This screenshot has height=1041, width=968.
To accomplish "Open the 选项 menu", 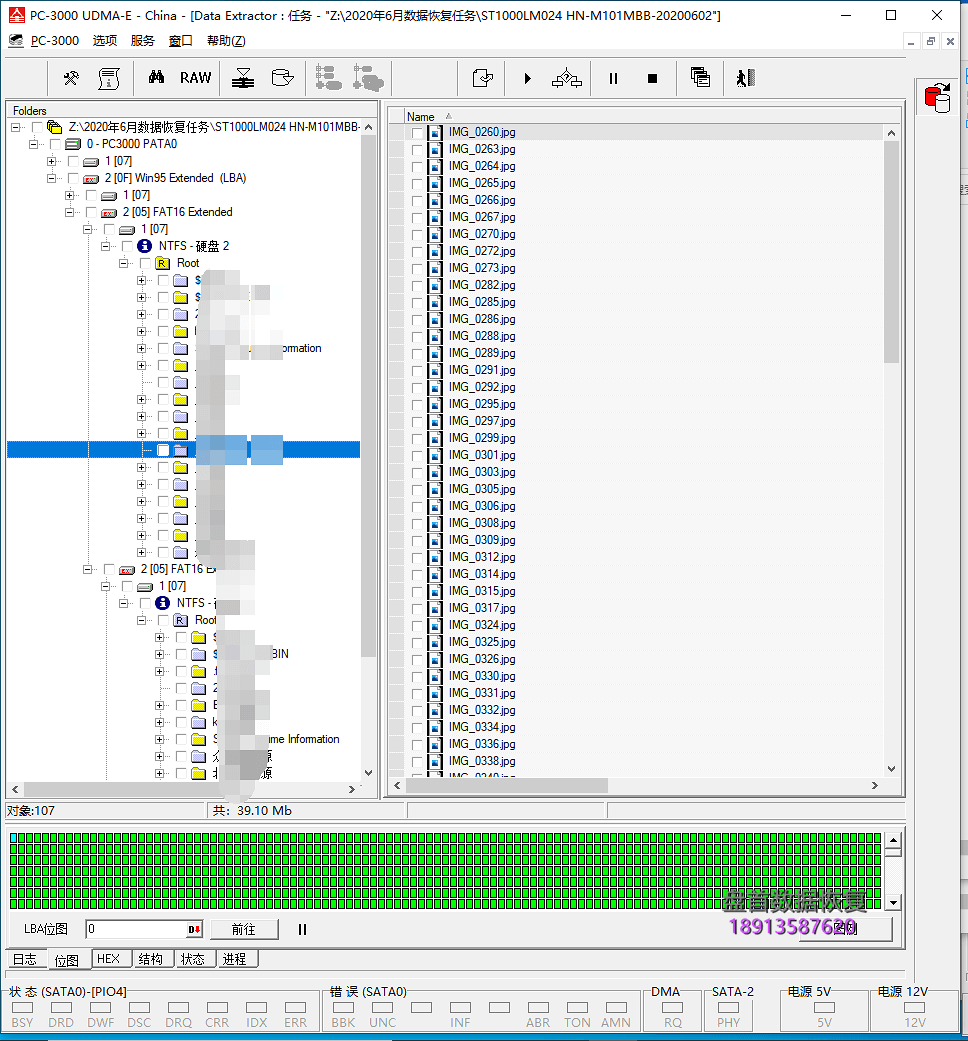I will point(104,41).
